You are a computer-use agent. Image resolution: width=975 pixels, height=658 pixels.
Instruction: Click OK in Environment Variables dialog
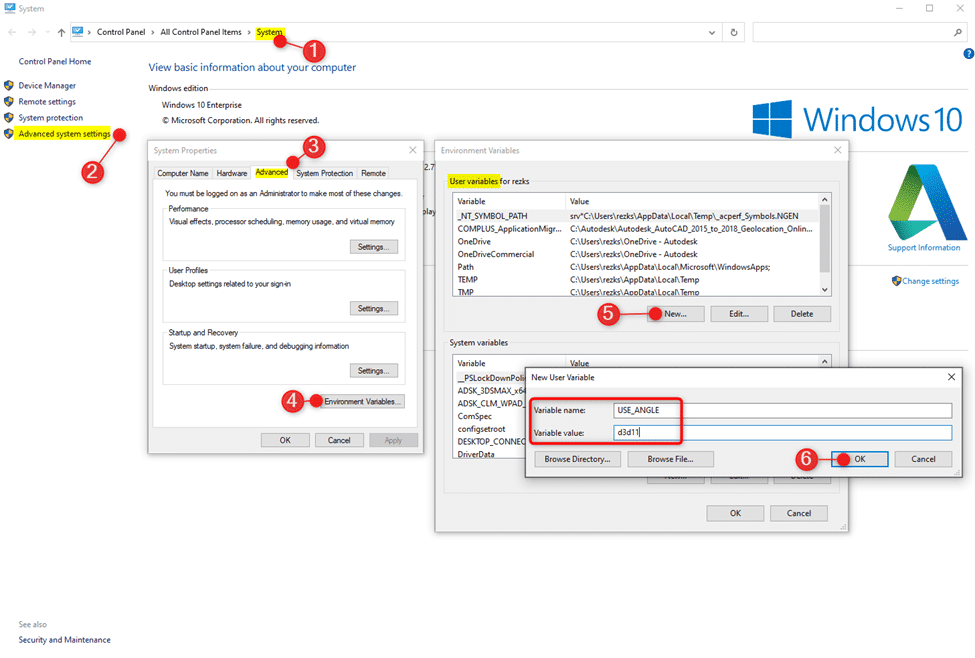736,514
